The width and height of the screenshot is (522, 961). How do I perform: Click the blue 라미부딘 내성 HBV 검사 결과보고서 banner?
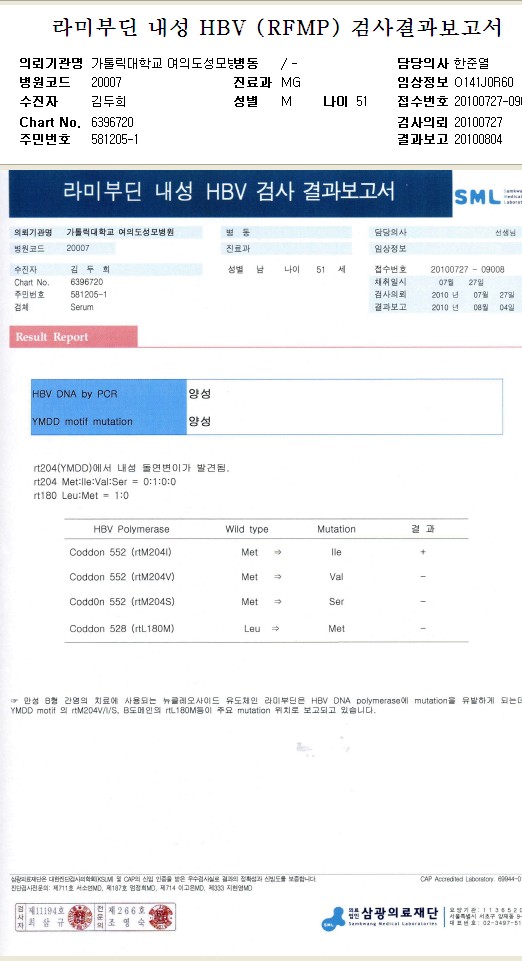(230, 193)
